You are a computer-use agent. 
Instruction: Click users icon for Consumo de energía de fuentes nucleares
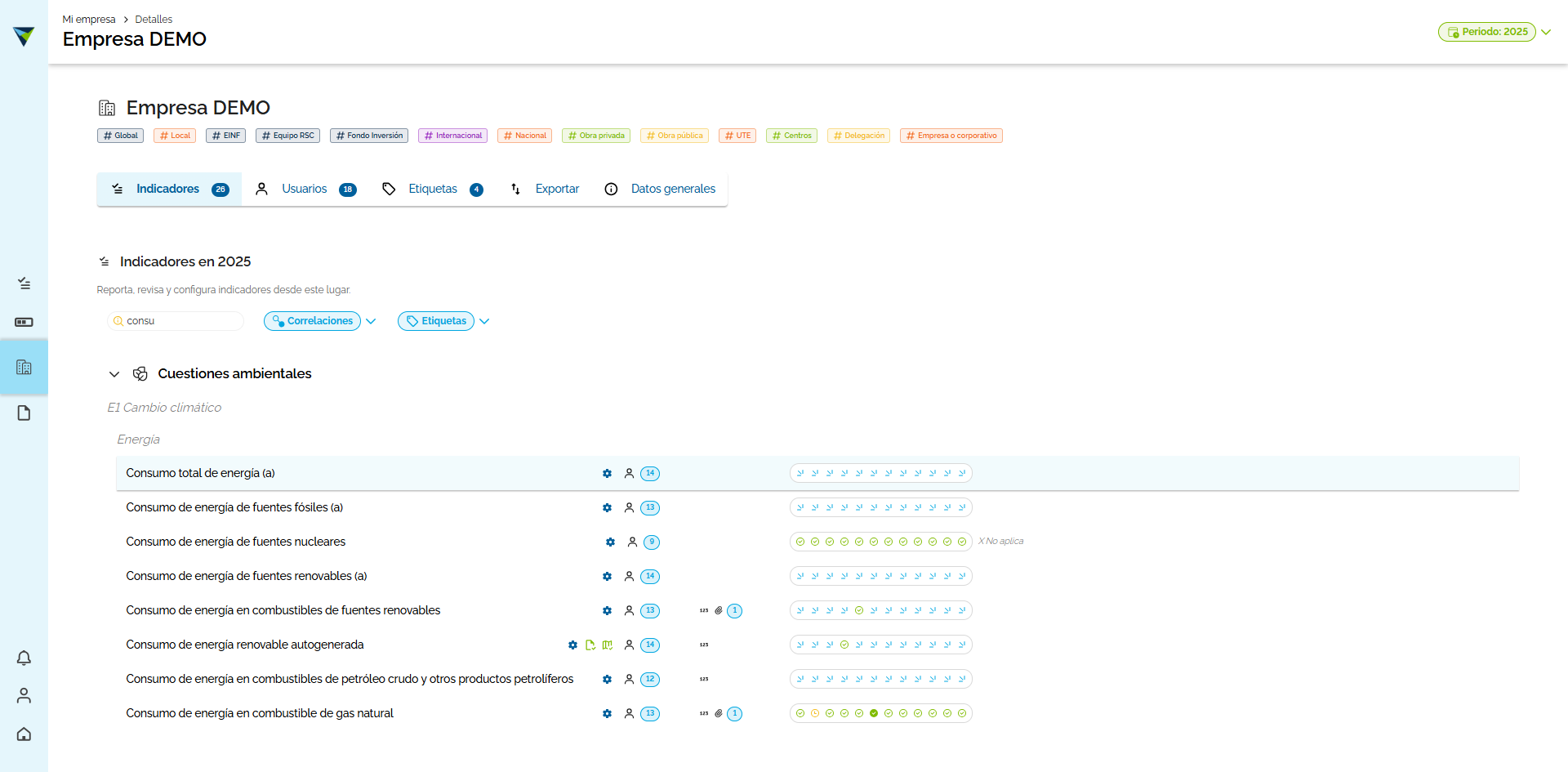[632, 542]
